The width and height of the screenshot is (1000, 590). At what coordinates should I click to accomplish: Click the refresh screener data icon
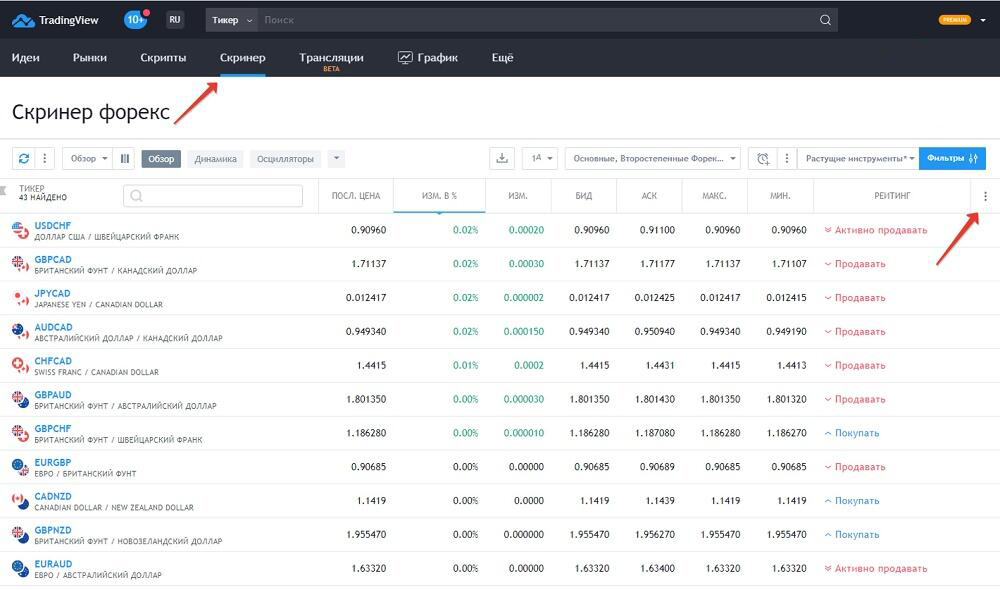click(x=24, y=159)
